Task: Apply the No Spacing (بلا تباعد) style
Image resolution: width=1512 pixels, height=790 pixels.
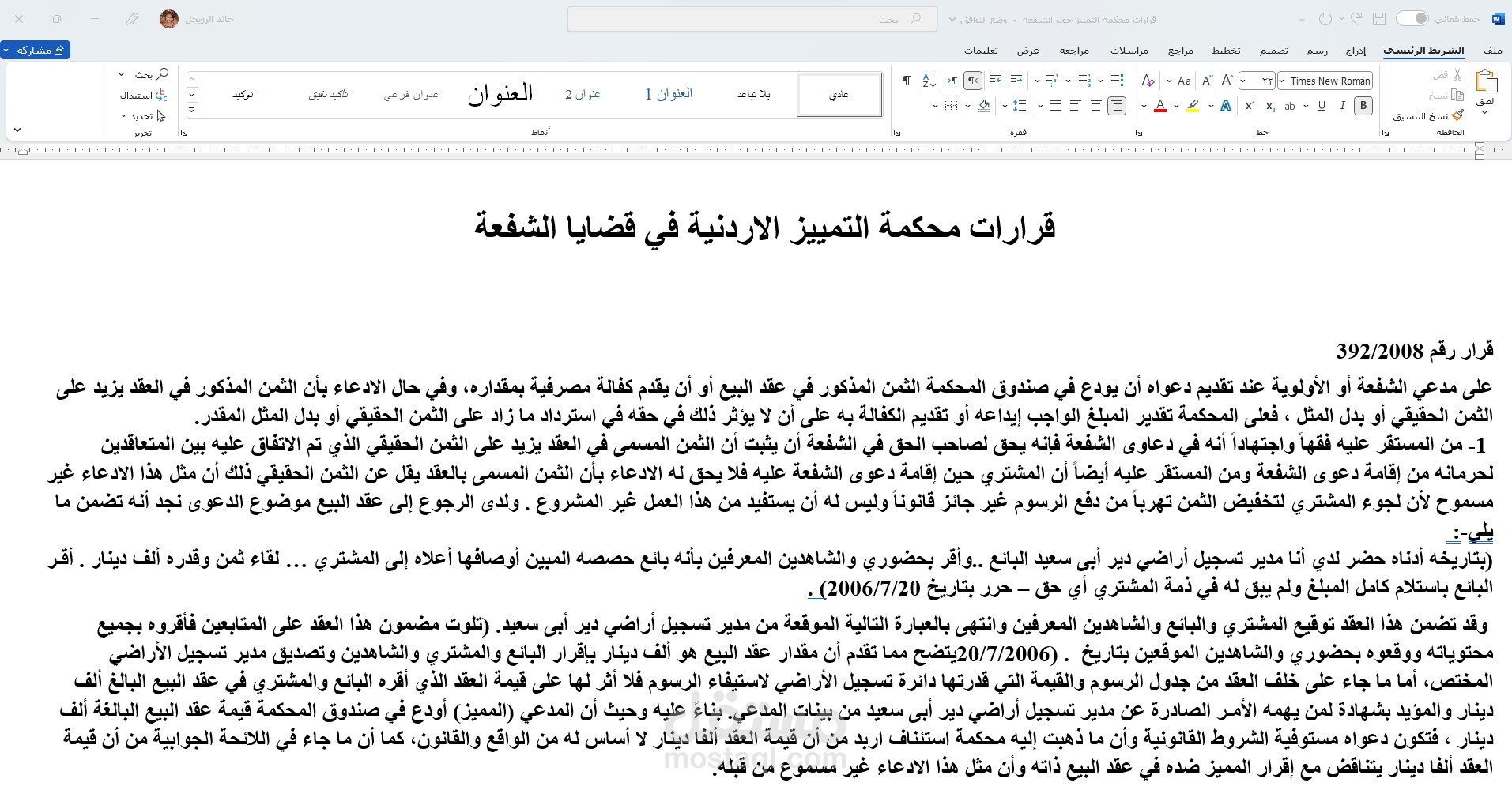Action: tap(753, 94)
